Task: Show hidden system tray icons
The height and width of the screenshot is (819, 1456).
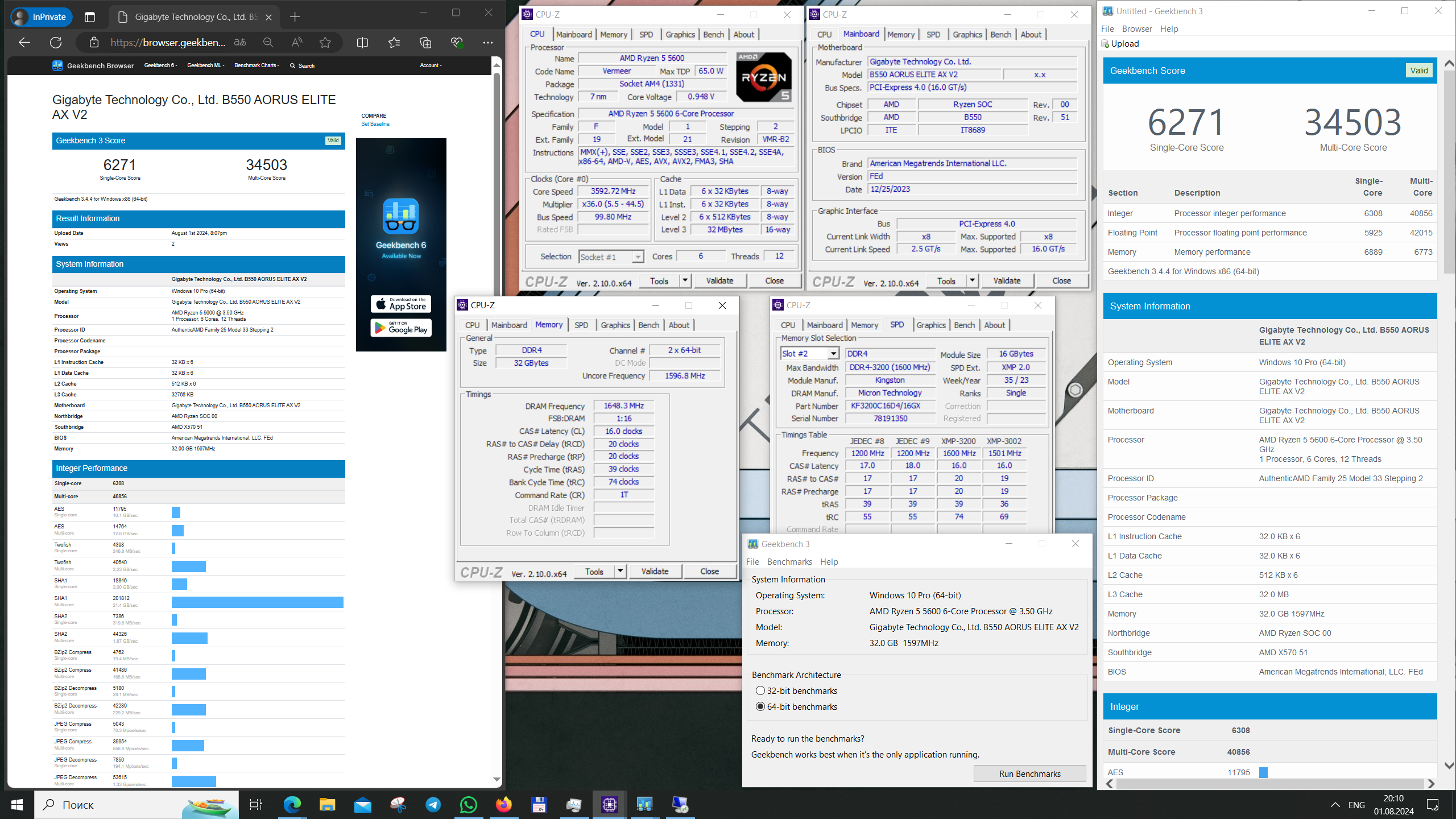Action: pyautogui.click(x=1335, y=804)
